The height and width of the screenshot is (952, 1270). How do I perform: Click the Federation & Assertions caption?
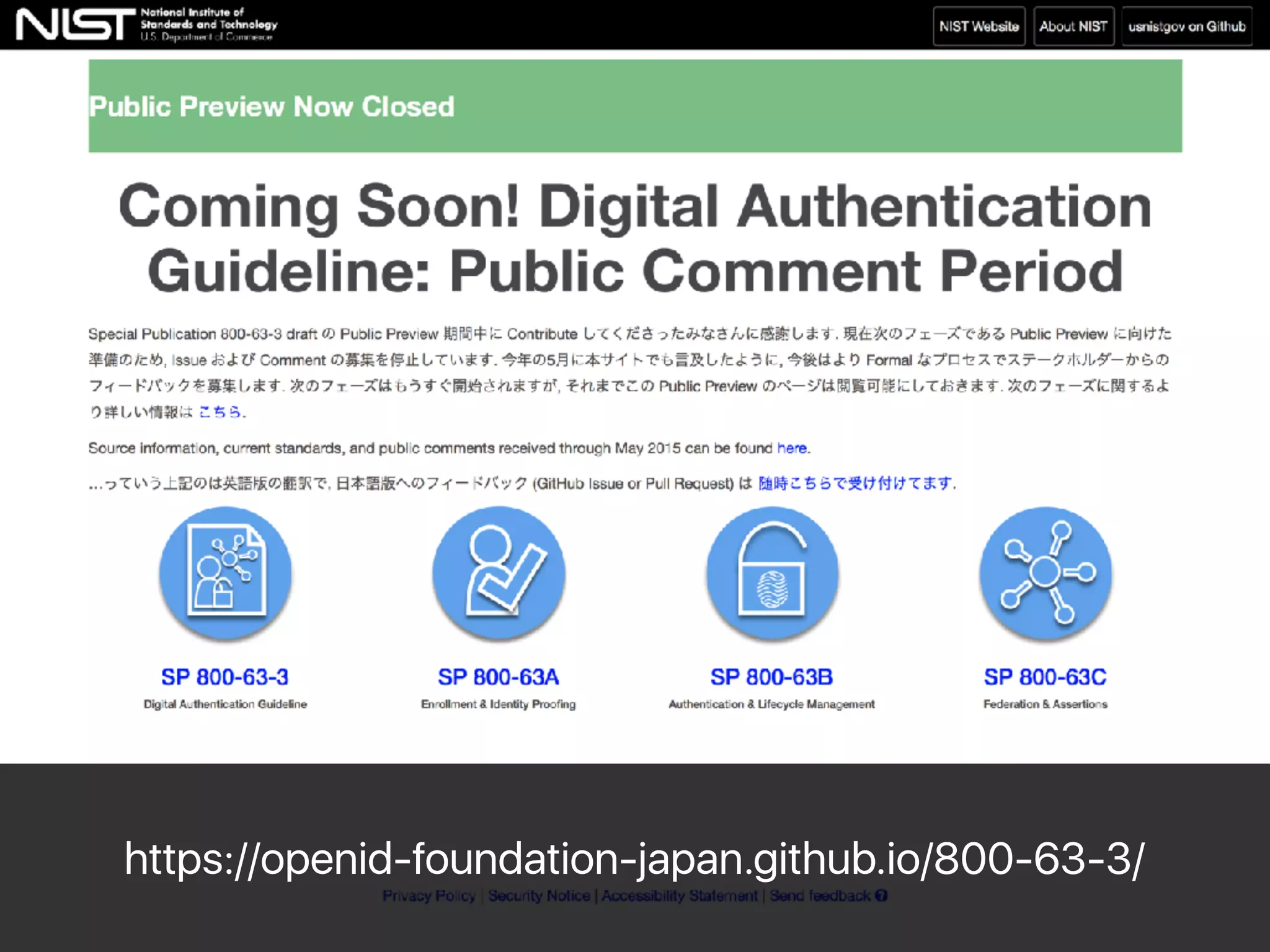(1046, 704)
